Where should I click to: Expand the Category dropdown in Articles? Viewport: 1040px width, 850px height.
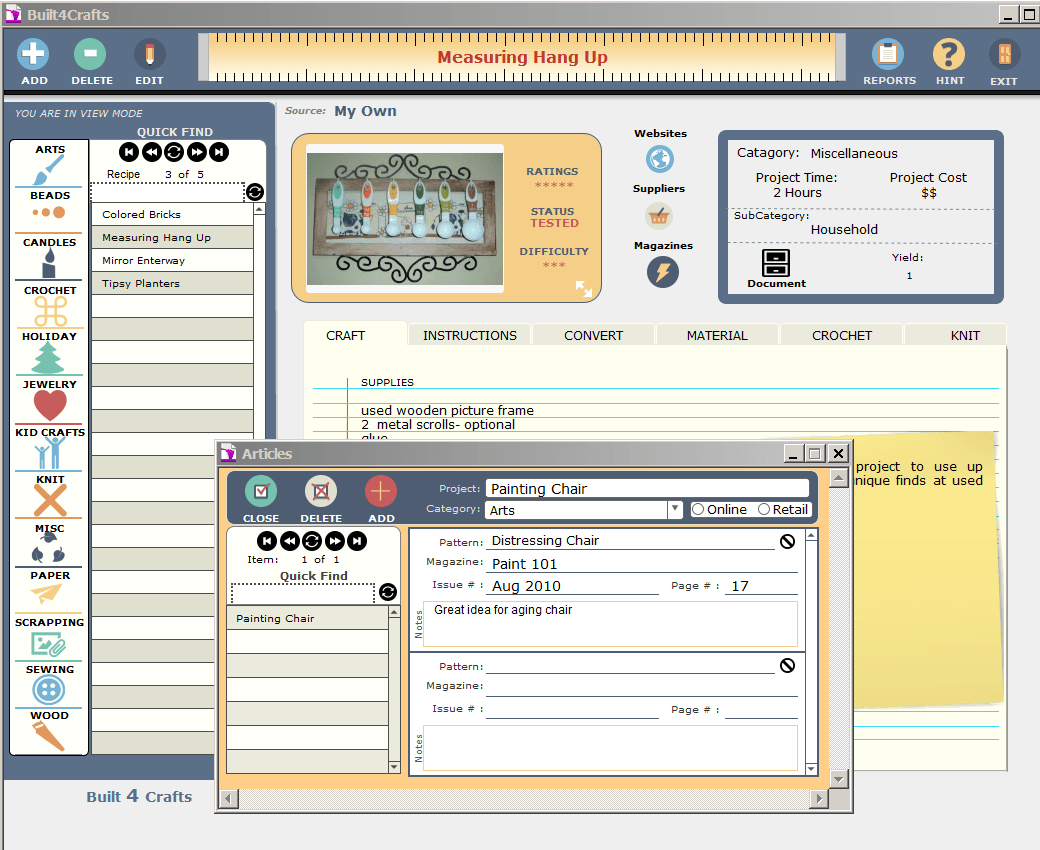point(675,510)
